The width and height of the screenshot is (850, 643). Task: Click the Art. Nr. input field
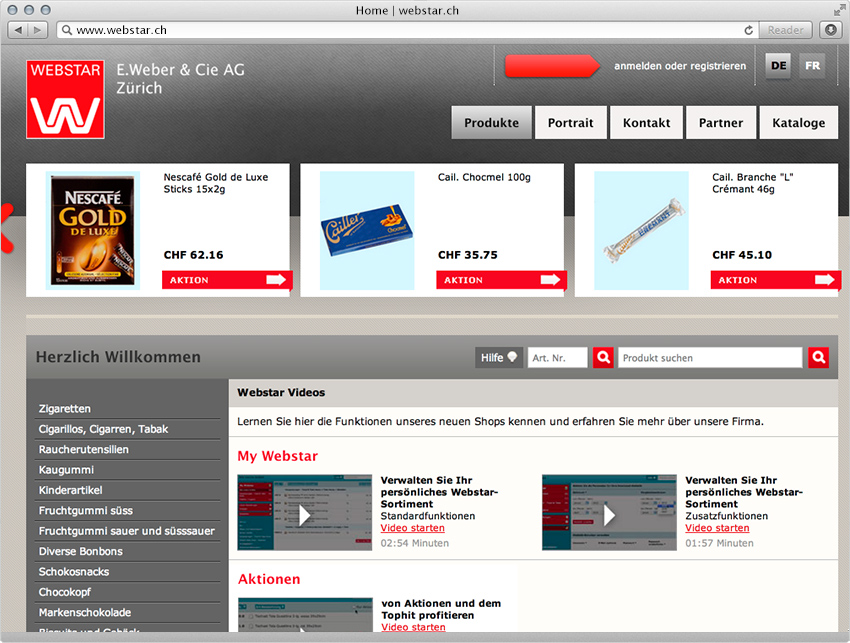[557, 358]
